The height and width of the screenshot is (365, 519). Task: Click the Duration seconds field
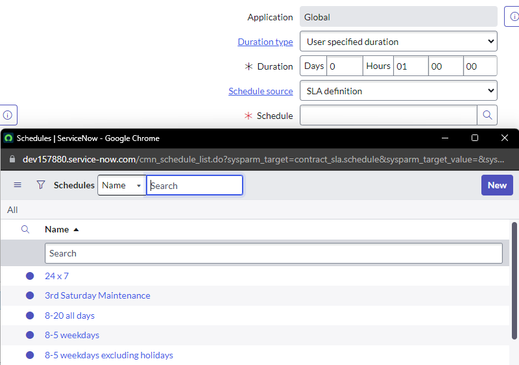tap(480, 66)
